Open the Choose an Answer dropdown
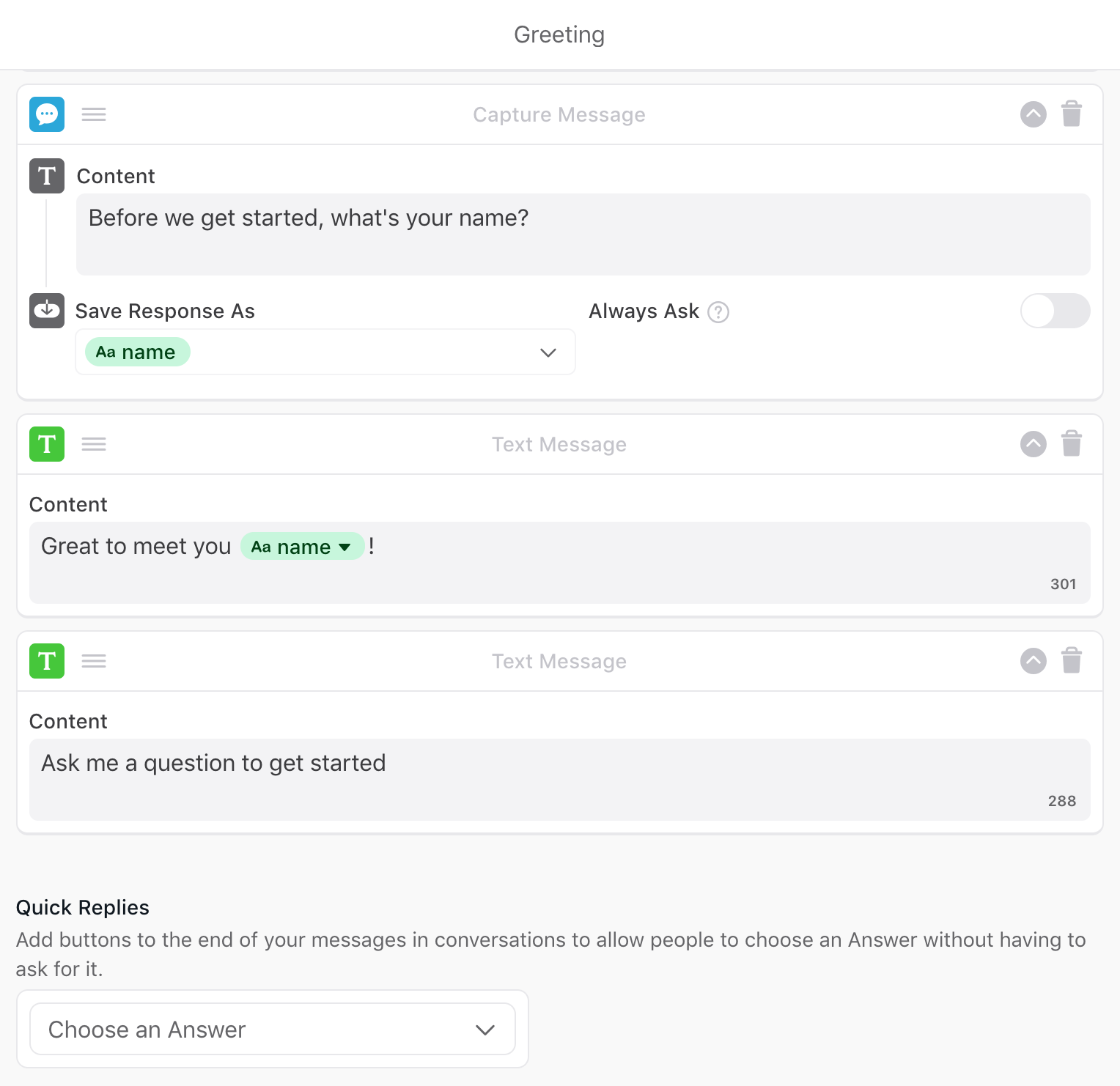 [272, 1030]
